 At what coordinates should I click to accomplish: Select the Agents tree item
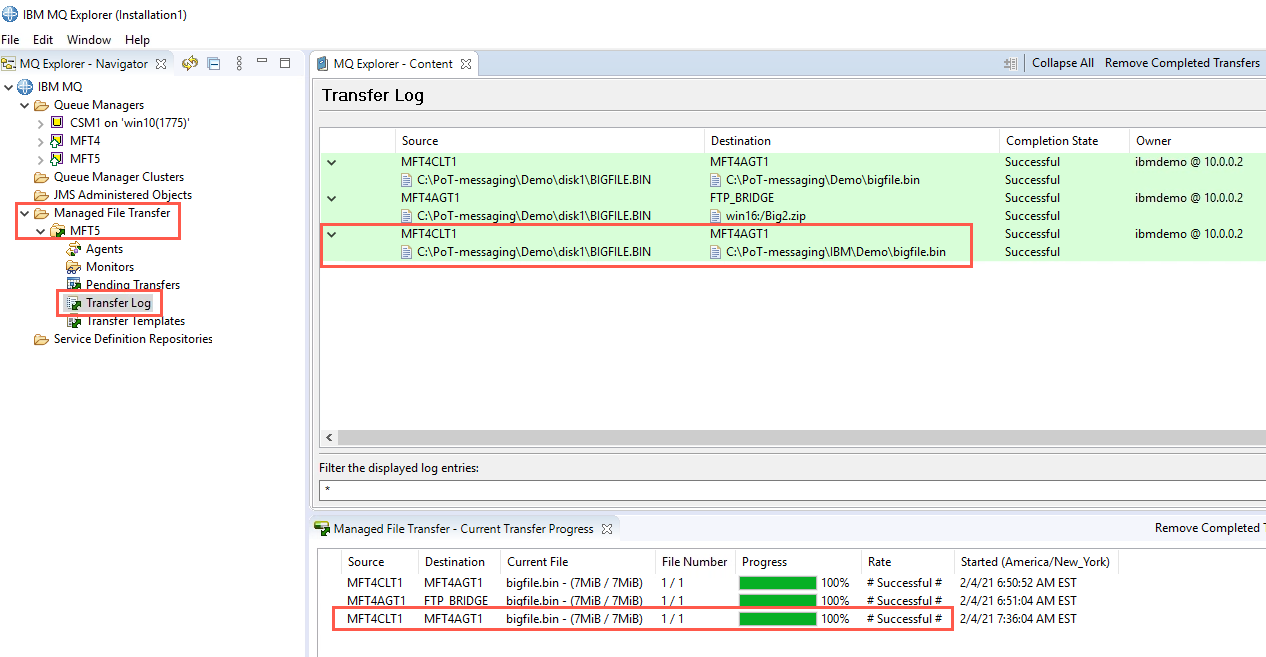104,249
